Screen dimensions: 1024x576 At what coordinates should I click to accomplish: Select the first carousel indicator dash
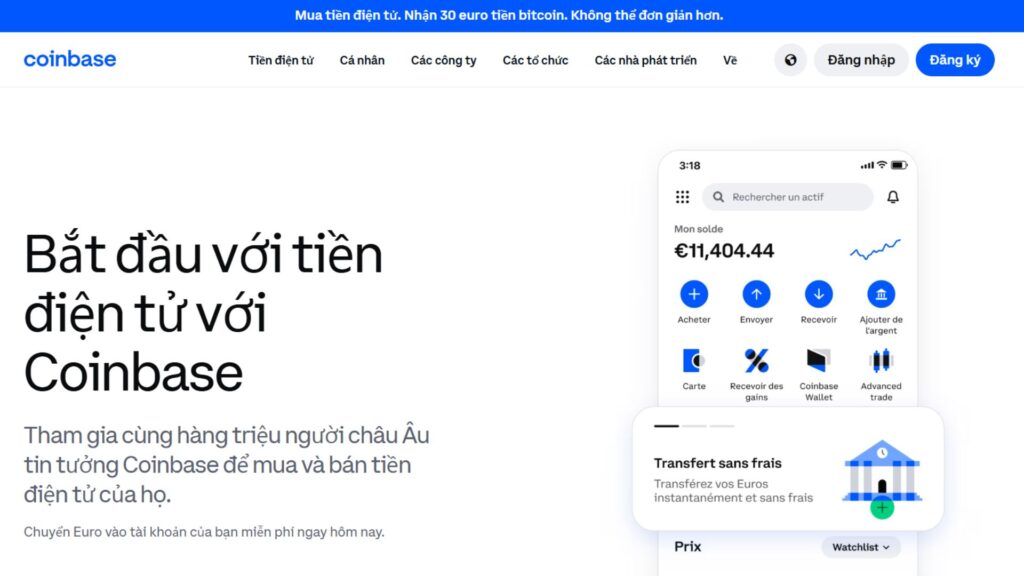[x=666, y=426]
